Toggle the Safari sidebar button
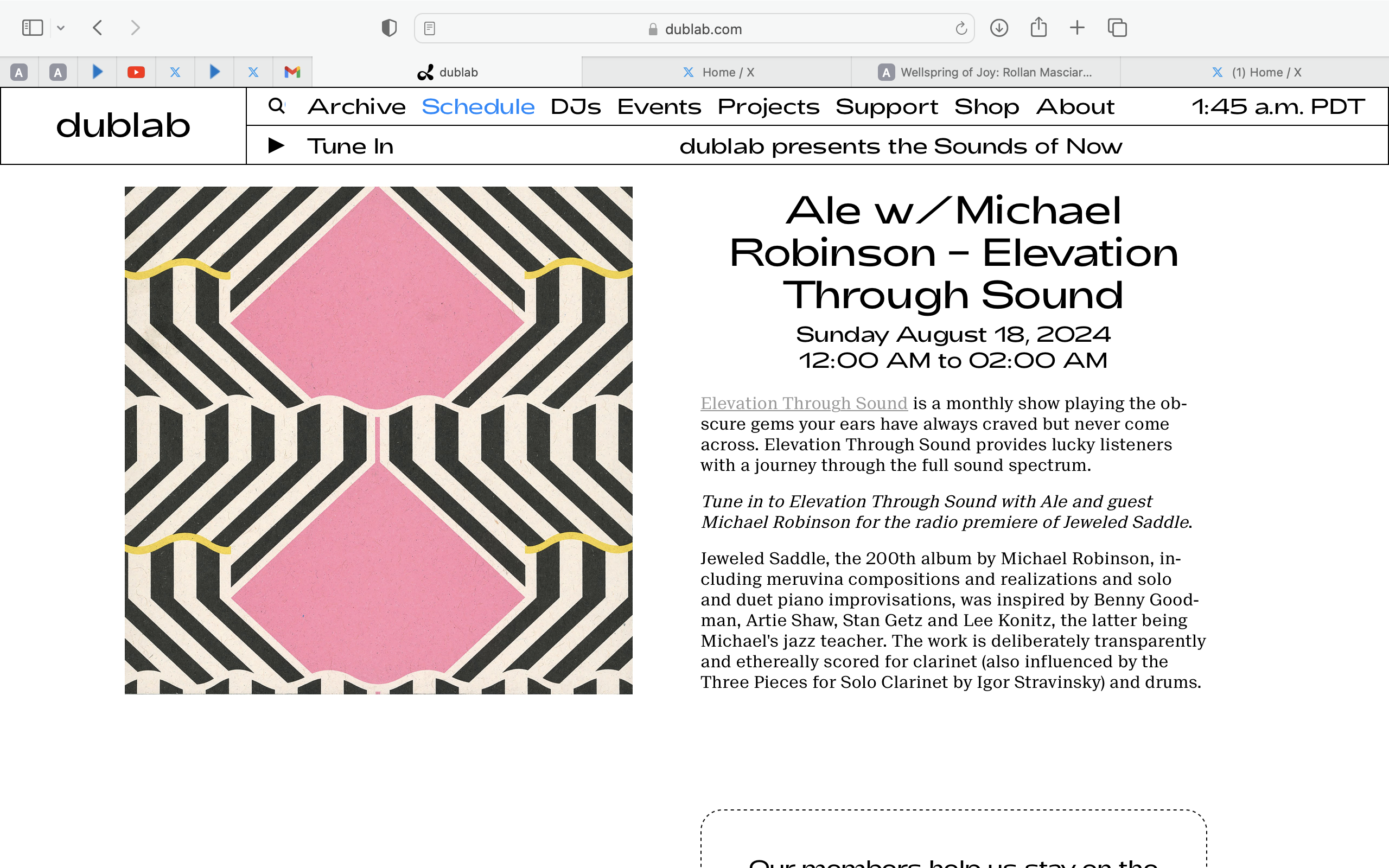 (32, 28)
